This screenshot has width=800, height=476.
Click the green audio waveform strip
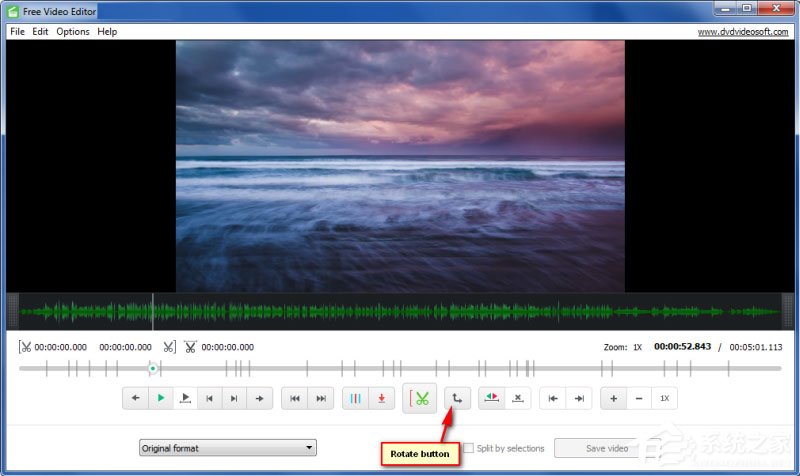coord(400,311)
